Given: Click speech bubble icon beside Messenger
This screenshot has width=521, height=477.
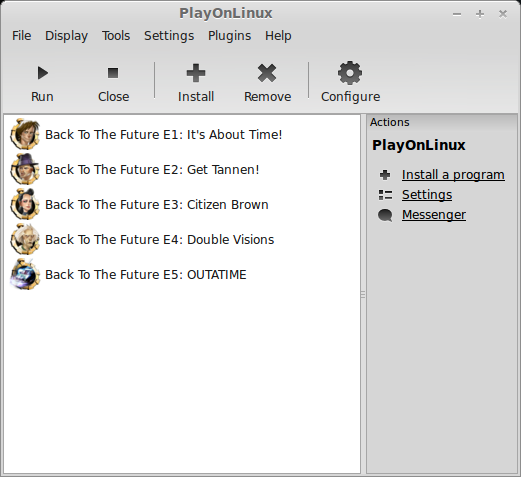Looking at the screenshot, I should (385, 215).
